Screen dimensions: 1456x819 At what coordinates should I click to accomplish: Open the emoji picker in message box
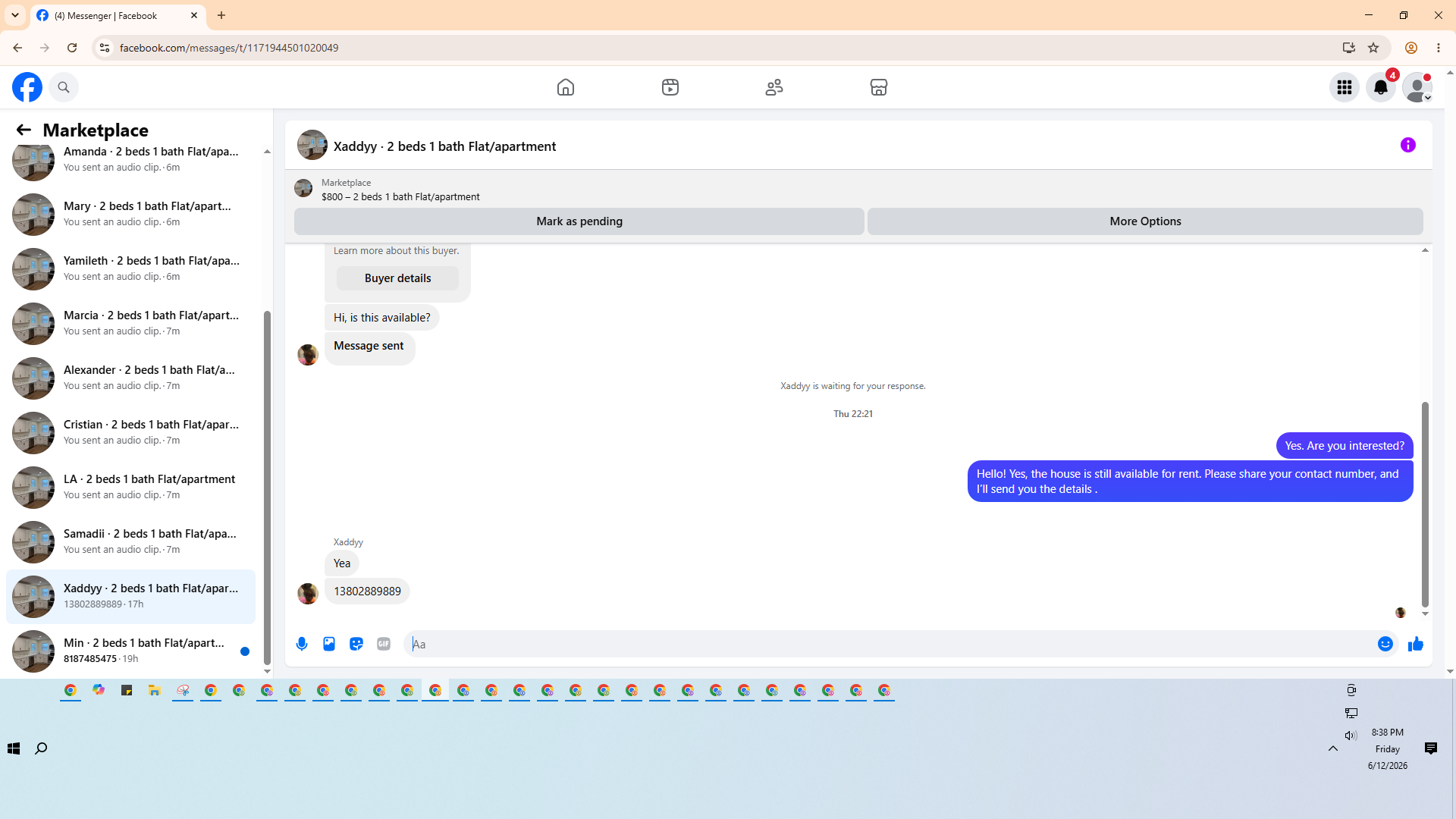coord(1385,644)
